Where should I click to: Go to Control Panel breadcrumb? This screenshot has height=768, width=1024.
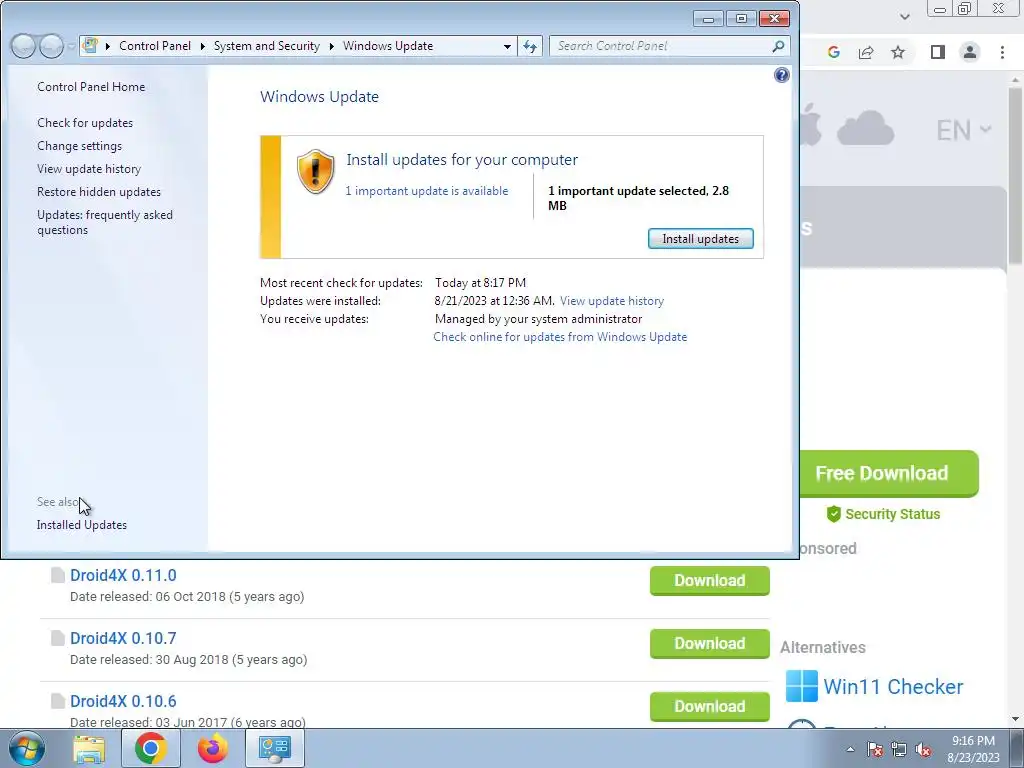pos(155,46)
